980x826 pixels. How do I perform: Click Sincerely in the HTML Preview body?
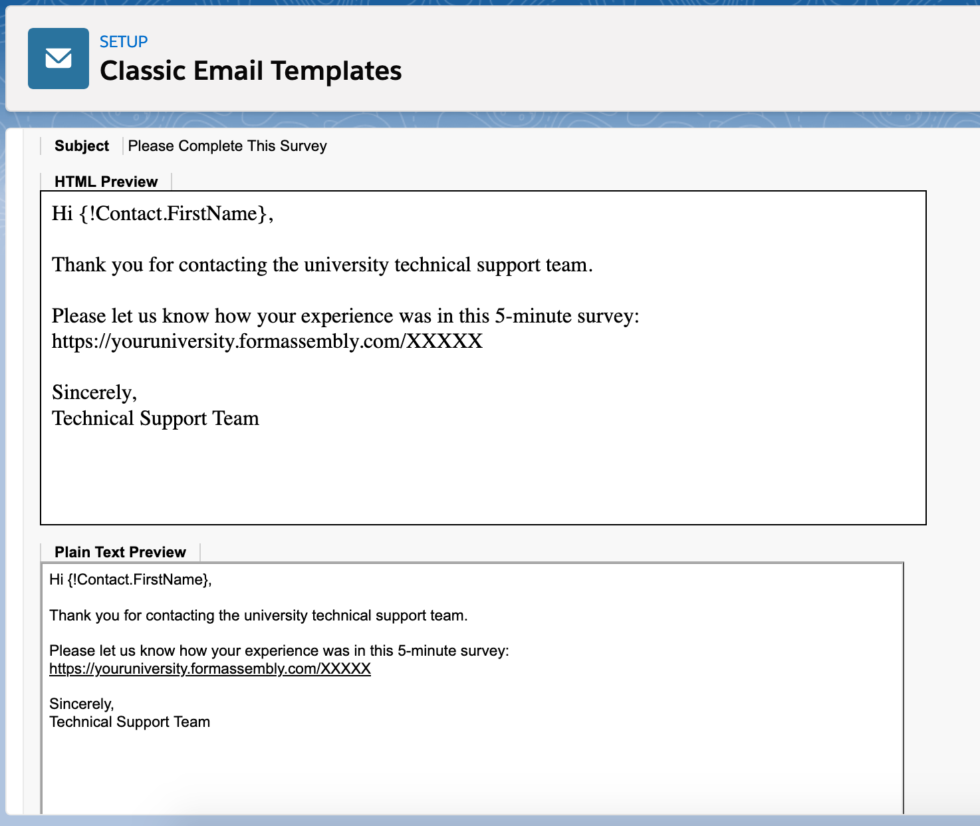coord(94,393)
